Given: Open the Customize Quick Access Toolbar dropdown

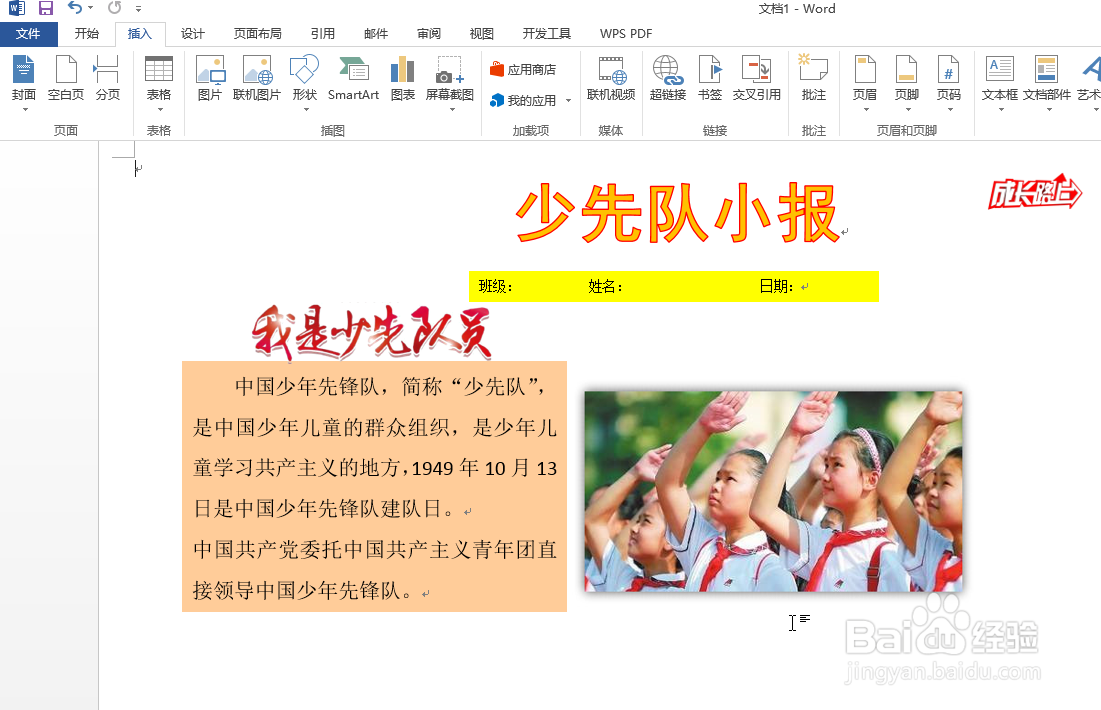Looking at the screenshot, I should point(138,9).
